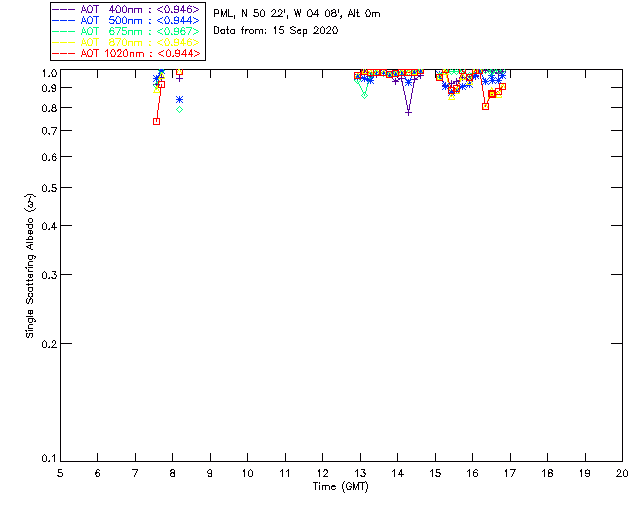Click x-axis tick label 8

tap(173, 473)
